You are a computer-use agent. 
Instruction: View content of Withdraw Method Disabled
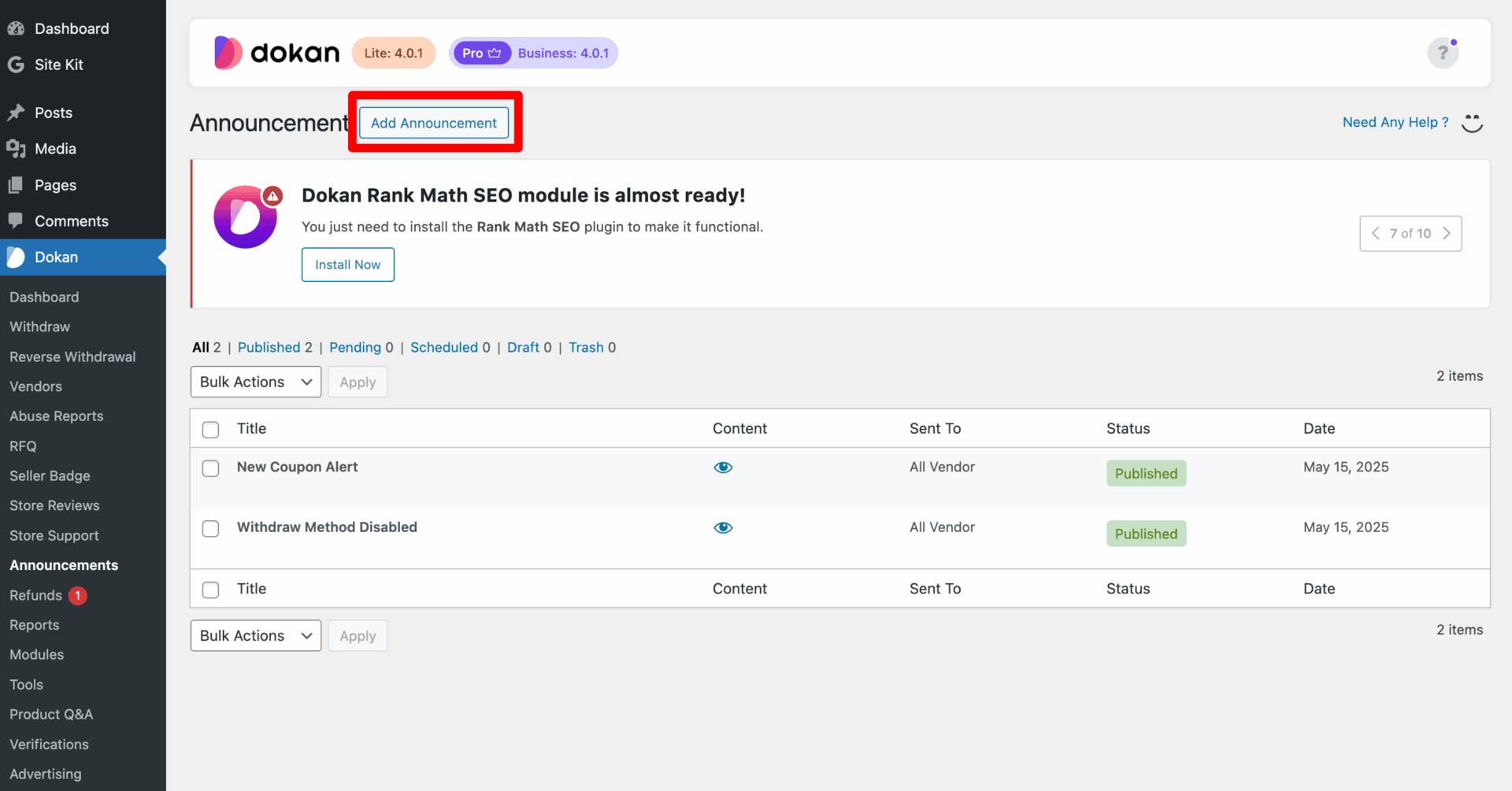coord(723,527)
